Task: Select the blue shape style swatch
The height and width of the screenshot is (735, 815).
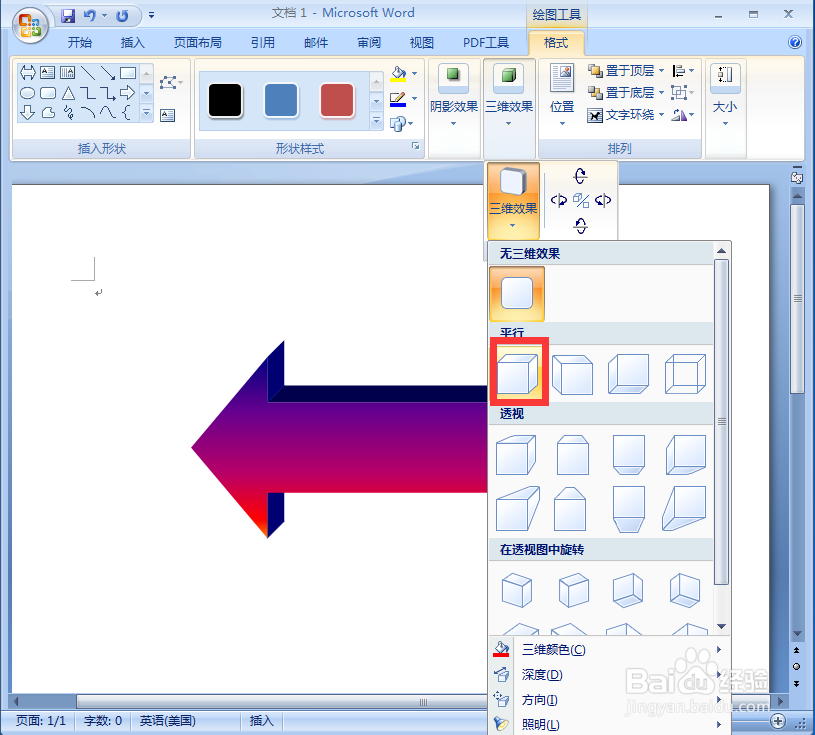Action: pyautogui.click(x=281, y=100)
